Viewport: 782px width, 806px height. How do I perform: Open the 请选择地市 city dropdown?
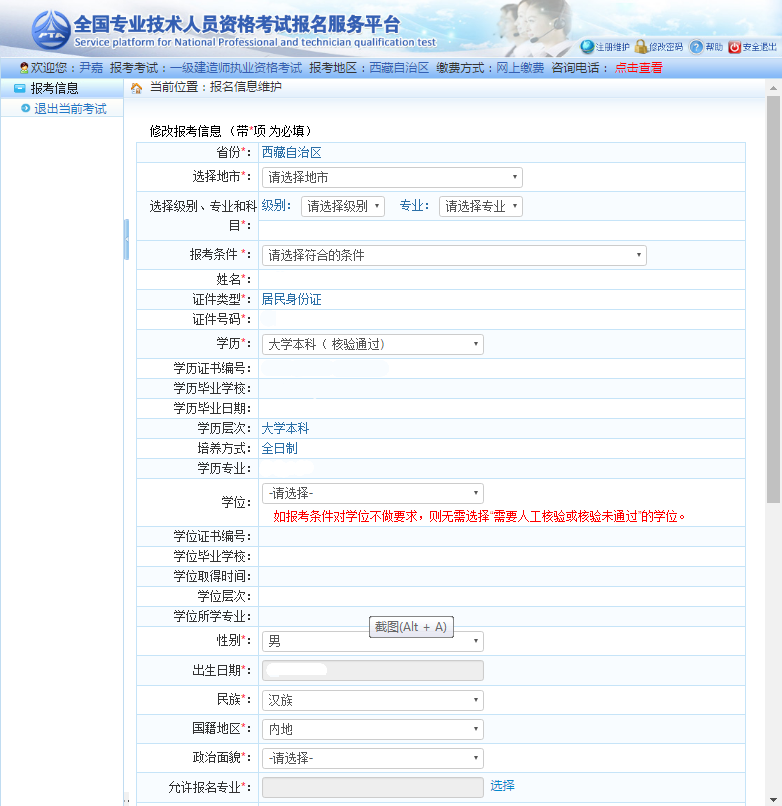coord(392,177)
